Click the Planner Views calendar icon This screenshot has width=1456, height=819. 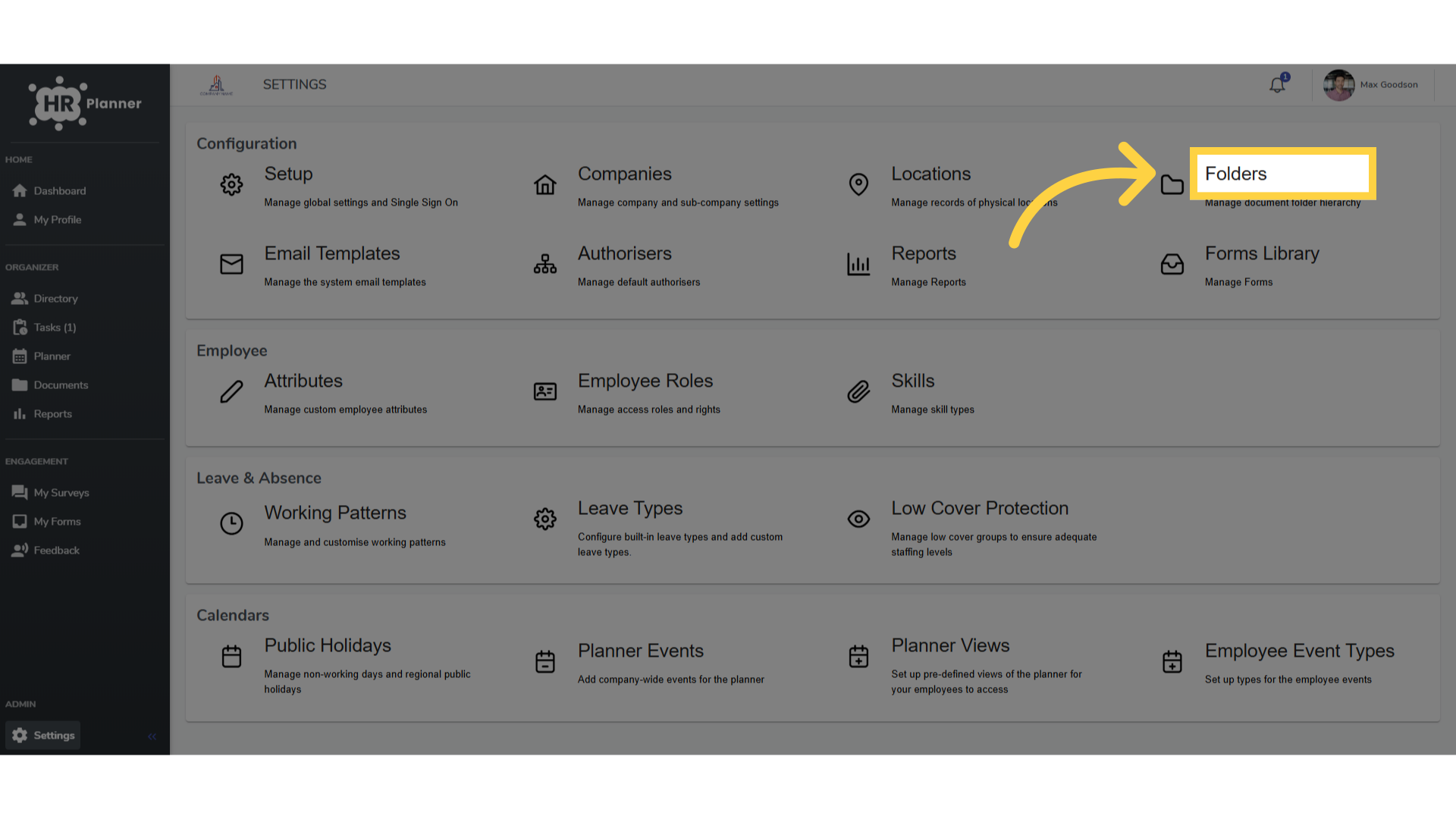pyautogui.click(x=858, y=656)
